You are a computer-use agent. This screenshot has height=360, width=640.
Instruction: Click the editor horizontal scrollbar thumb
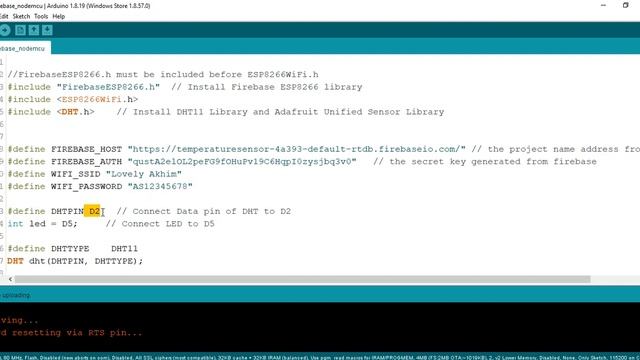[x=302, y=279]
